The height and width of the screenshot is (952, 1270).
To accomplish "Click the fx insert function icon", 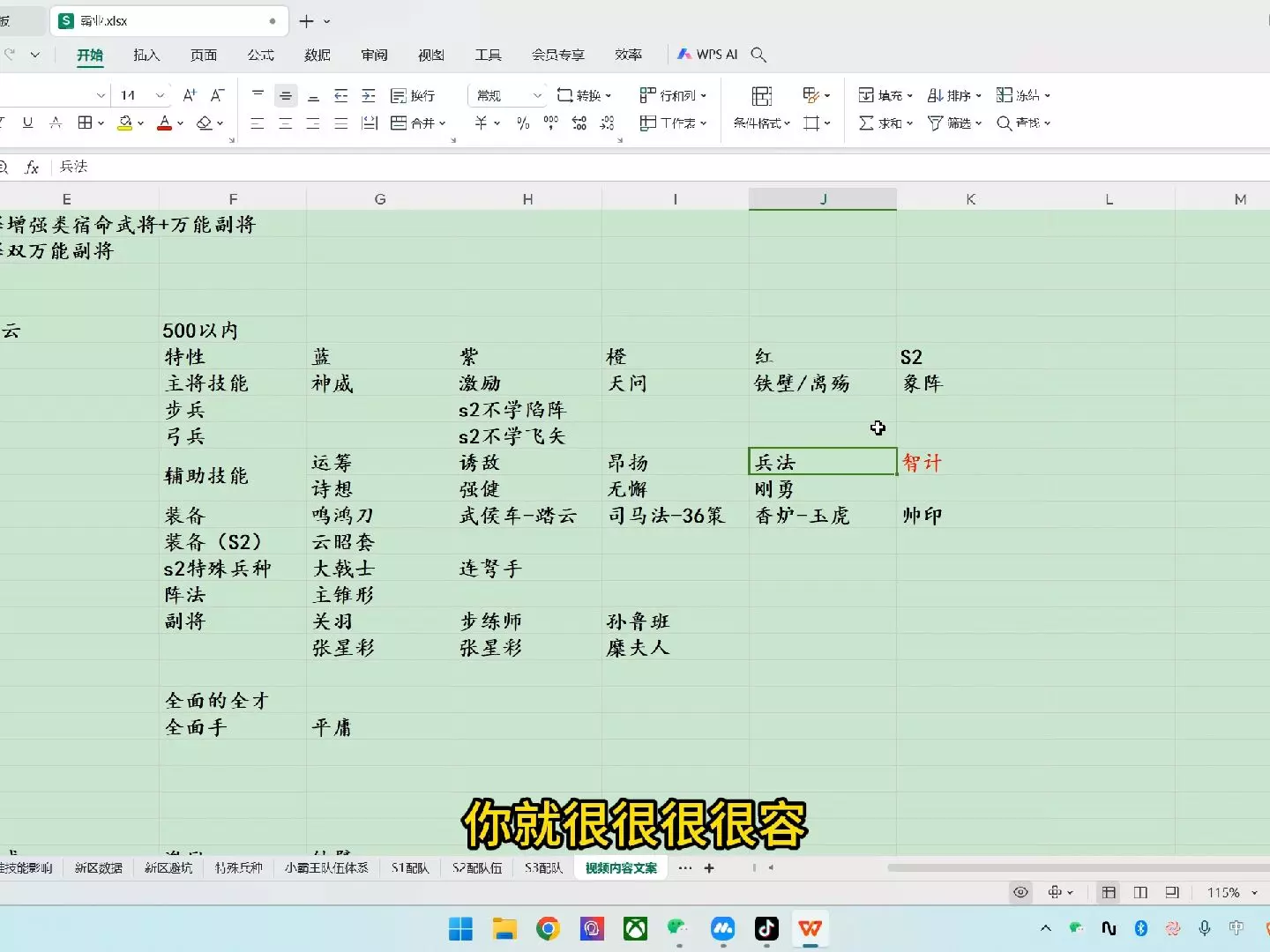I will [32, 167].
